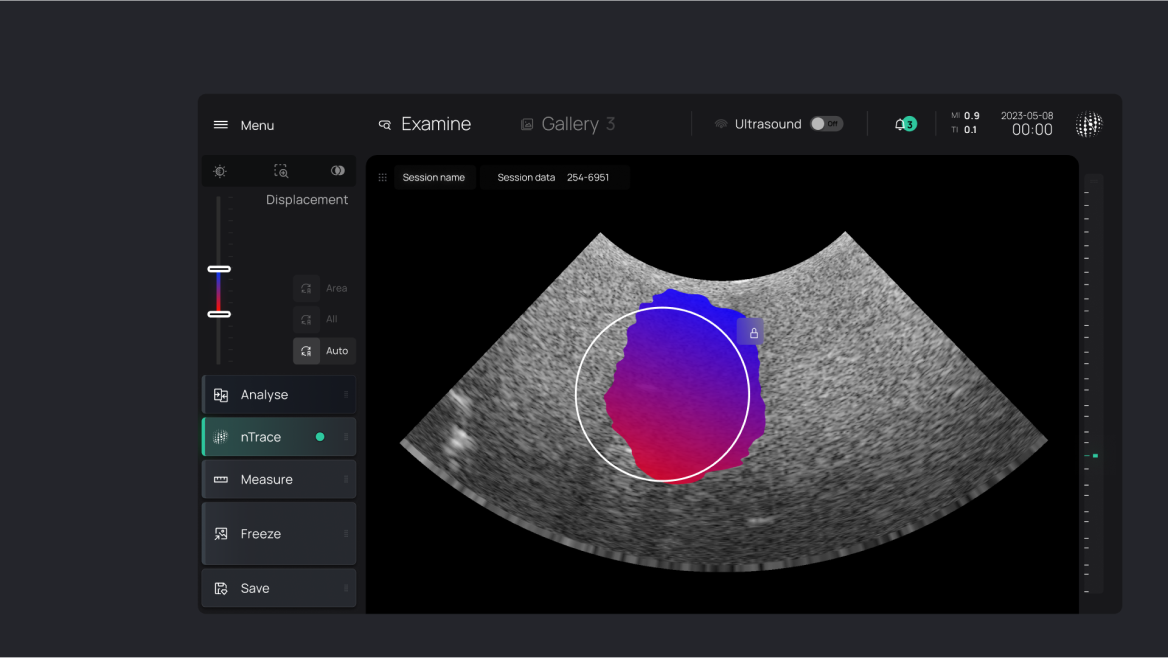Open notifications bell with 3 alerts
The height and width of the screenshot is (658, 1168).
pos(903,124)
